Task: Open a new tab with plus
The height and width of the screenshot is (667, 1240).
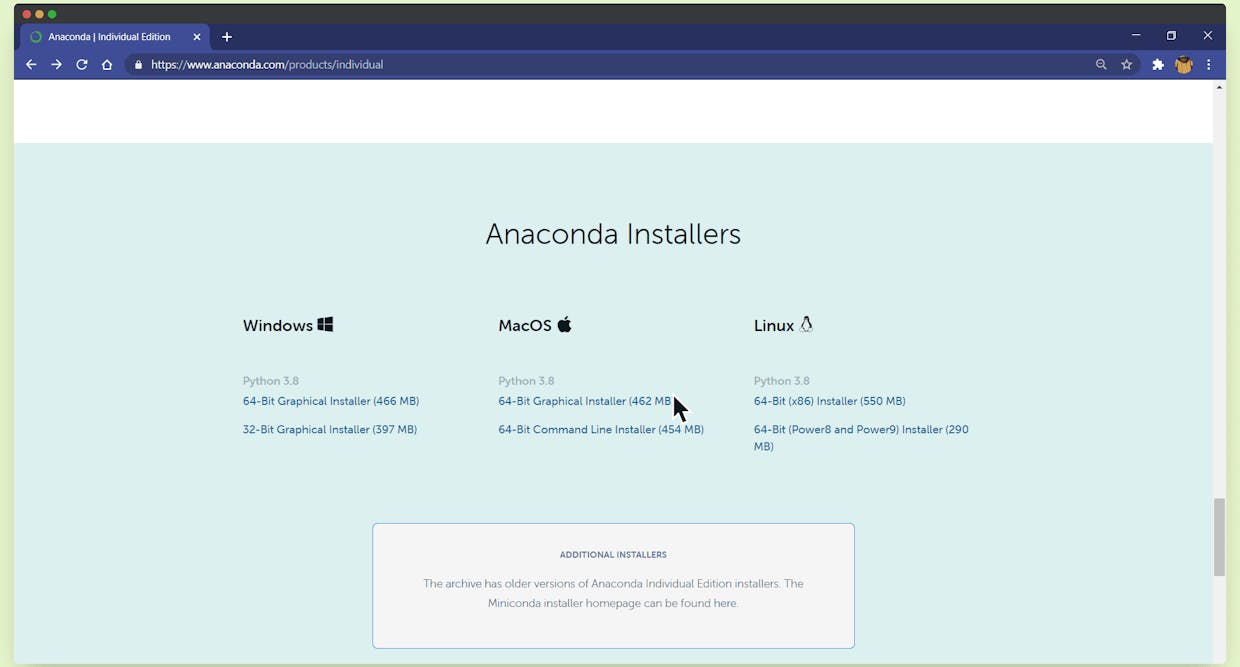Action: pos(227,37)
